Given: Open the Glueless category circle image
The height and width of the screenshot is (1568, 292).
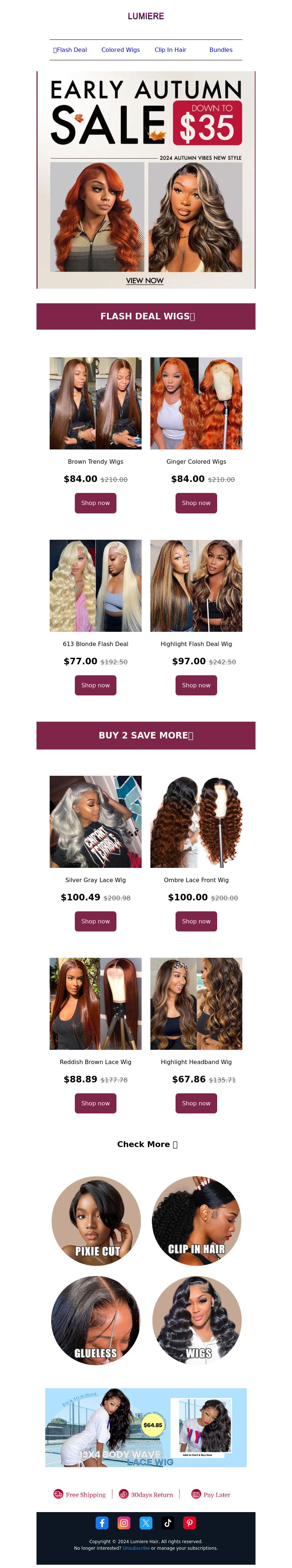Looking at the screenshot, I should click(x=96, y=1320).
